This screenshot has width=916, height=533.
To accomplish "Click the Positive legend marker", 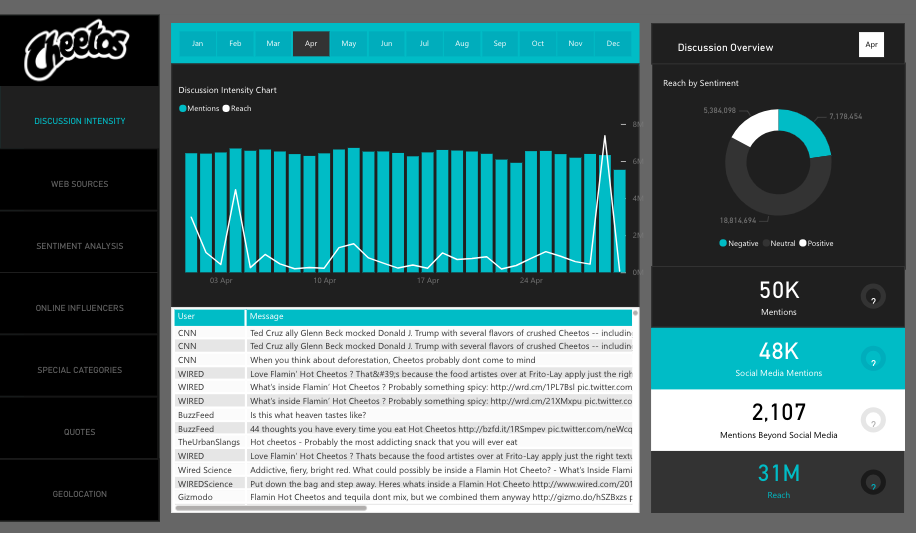I will (803, 243).
